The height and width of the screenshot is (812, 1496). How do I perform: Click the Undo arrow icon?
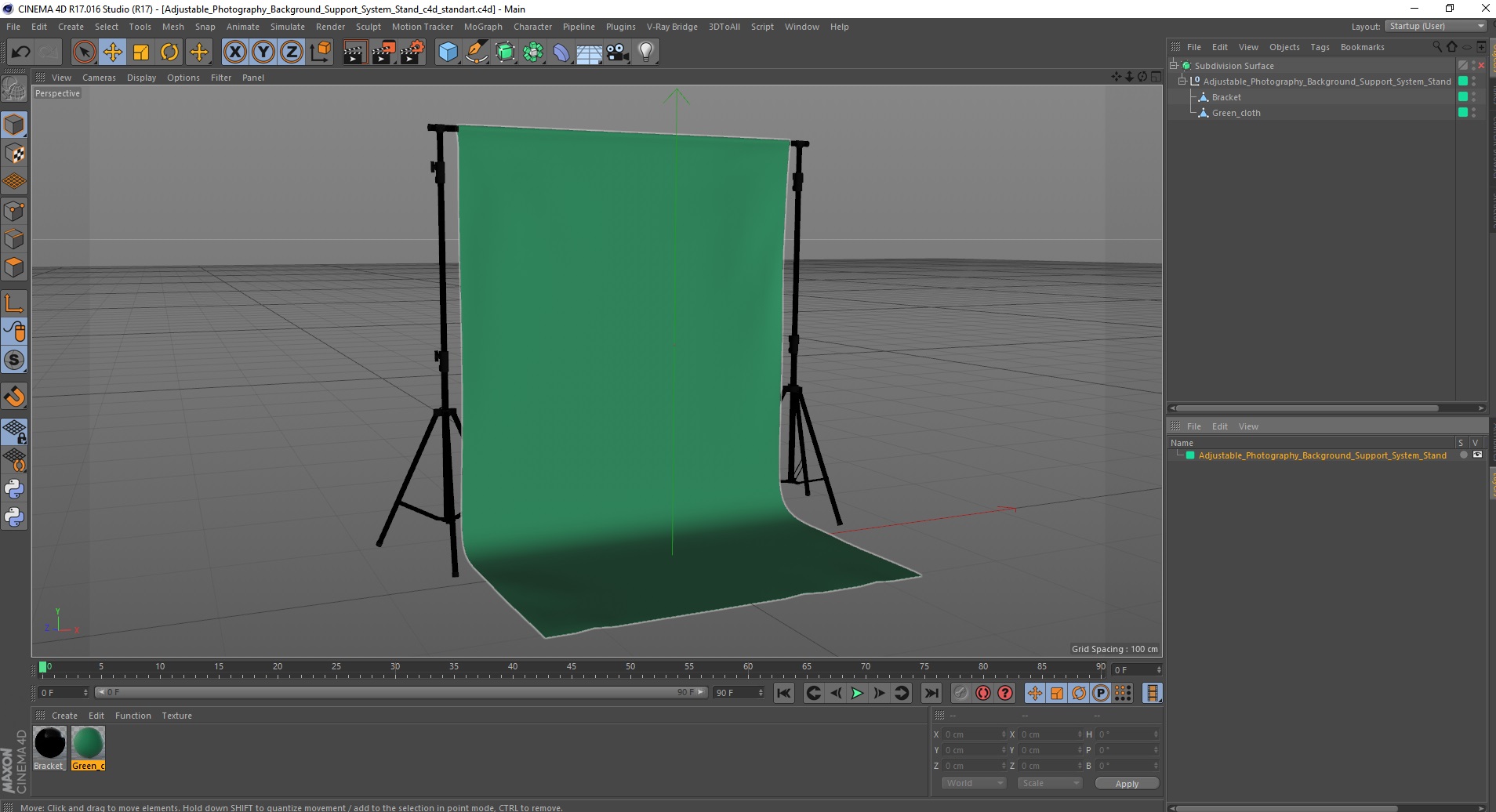click(20, 53)
